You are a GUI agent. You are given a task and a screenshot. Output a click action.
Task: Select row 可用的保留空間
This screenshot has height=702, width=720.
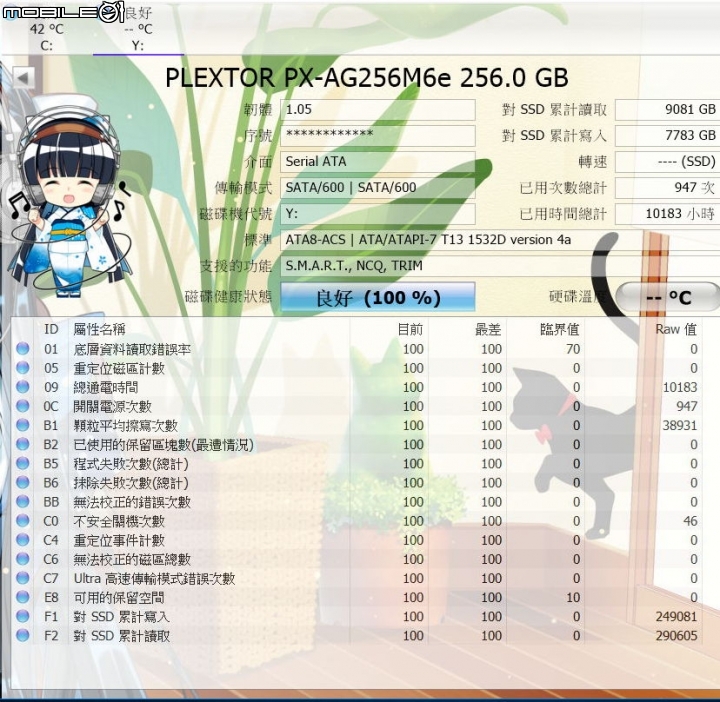pyautogui.click(x=356, y=598)
